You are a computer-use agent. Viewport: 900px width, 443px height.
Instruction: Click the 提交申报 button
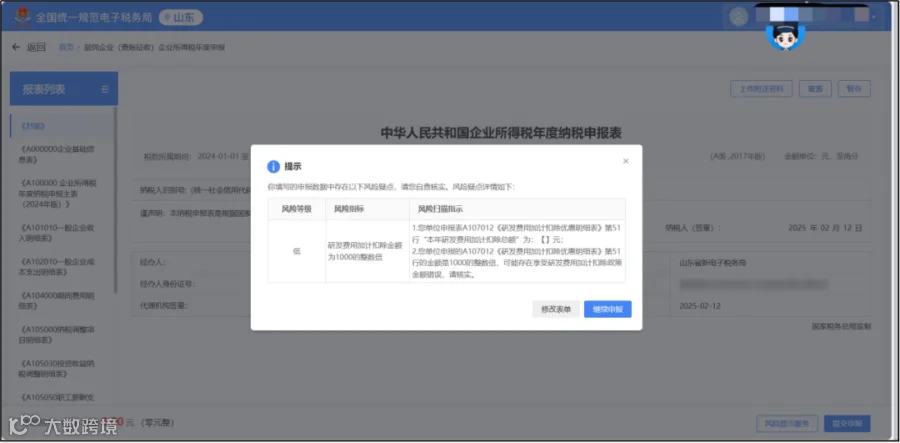point(847,423)
